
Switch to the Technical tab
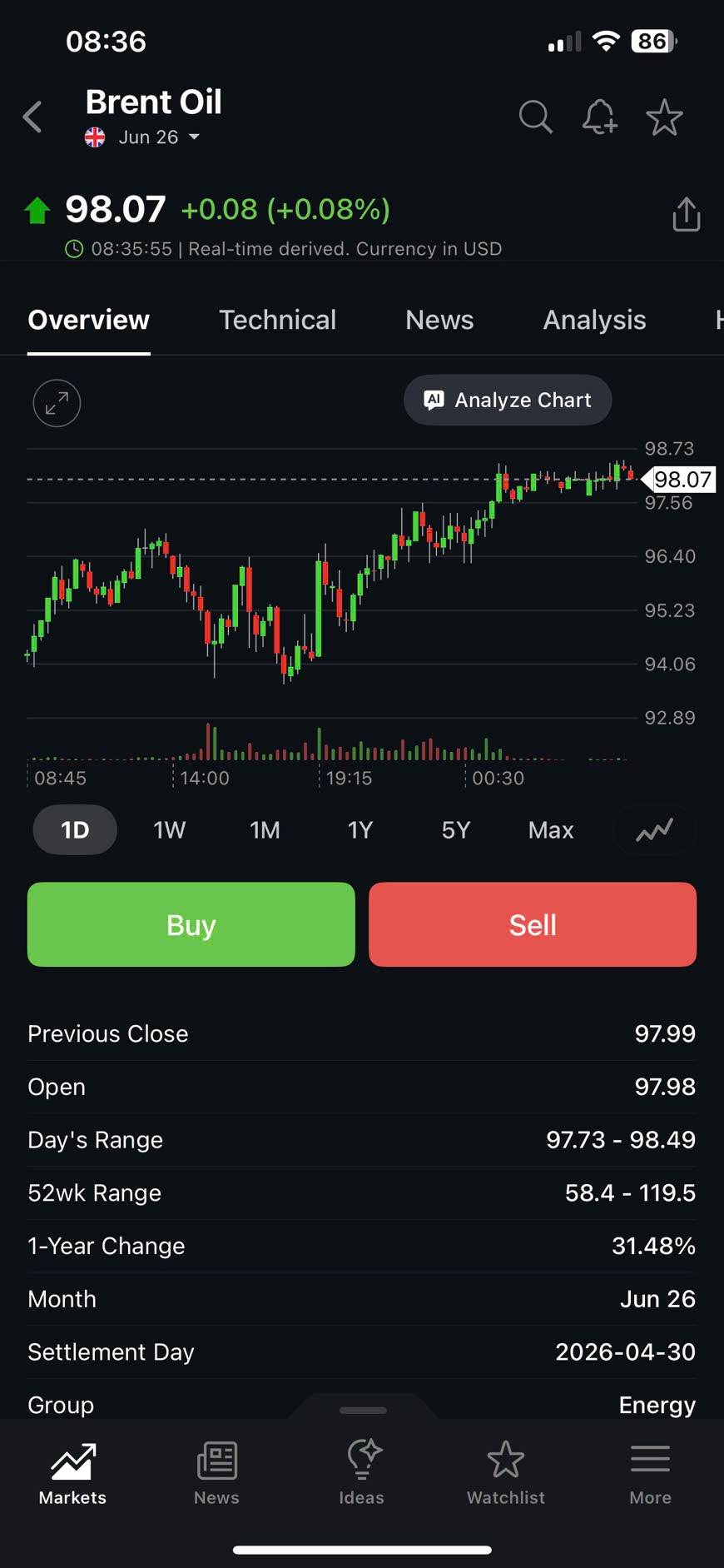pyautogui.click(x=277, y=320)
